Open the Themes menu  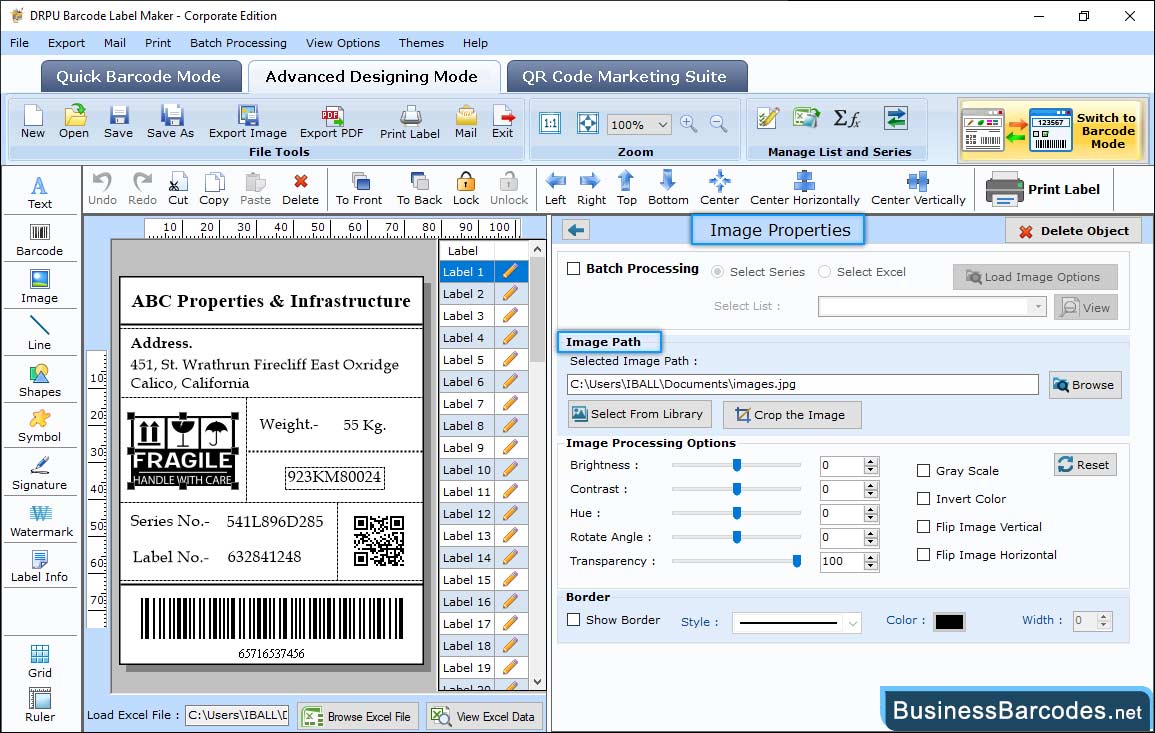(421, 43)
